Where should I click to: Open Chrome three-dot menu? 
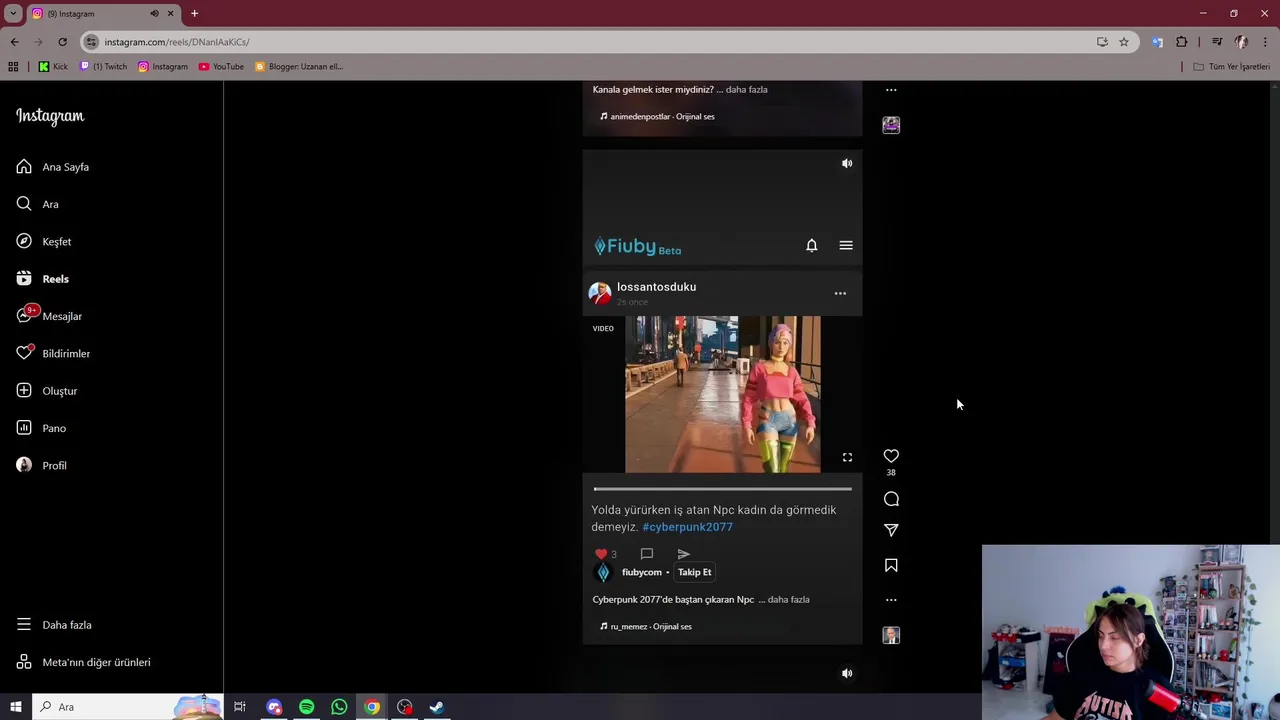click(x=1265, y=42)
